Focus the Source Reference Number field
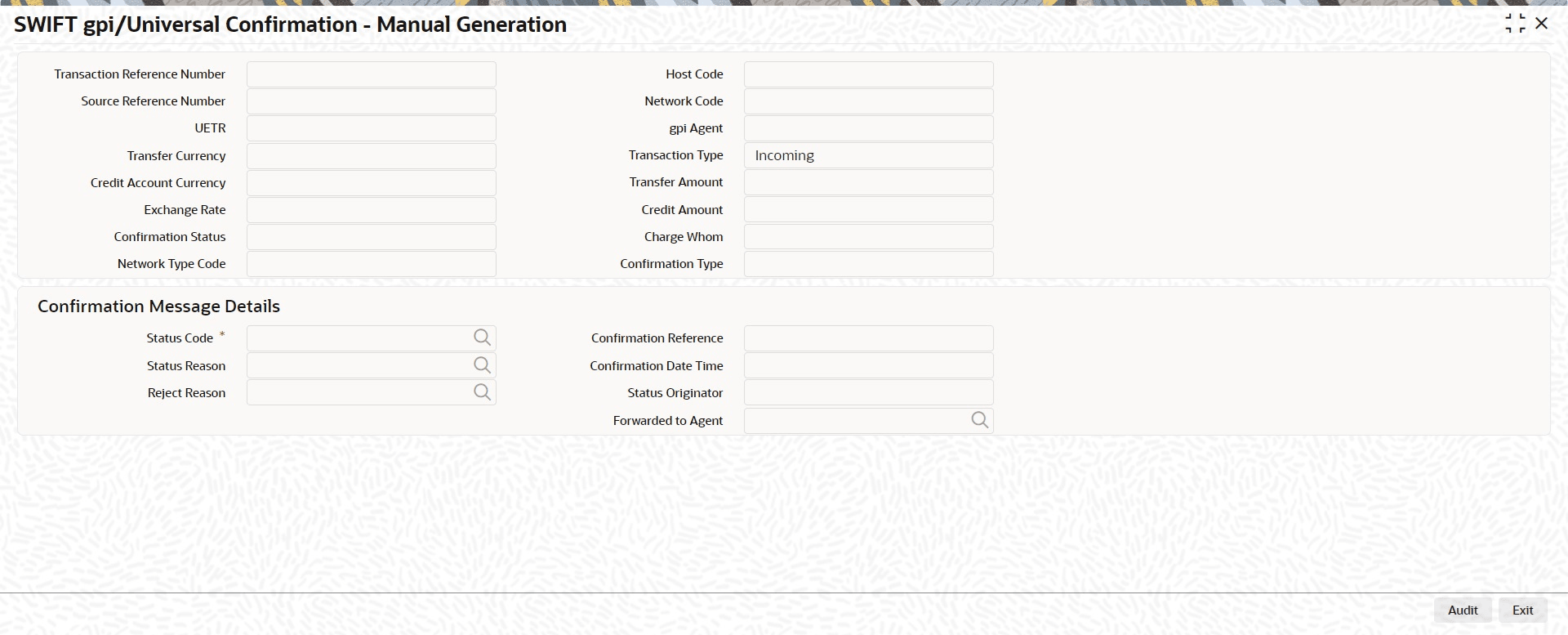1568x635 pixels. 371,101
